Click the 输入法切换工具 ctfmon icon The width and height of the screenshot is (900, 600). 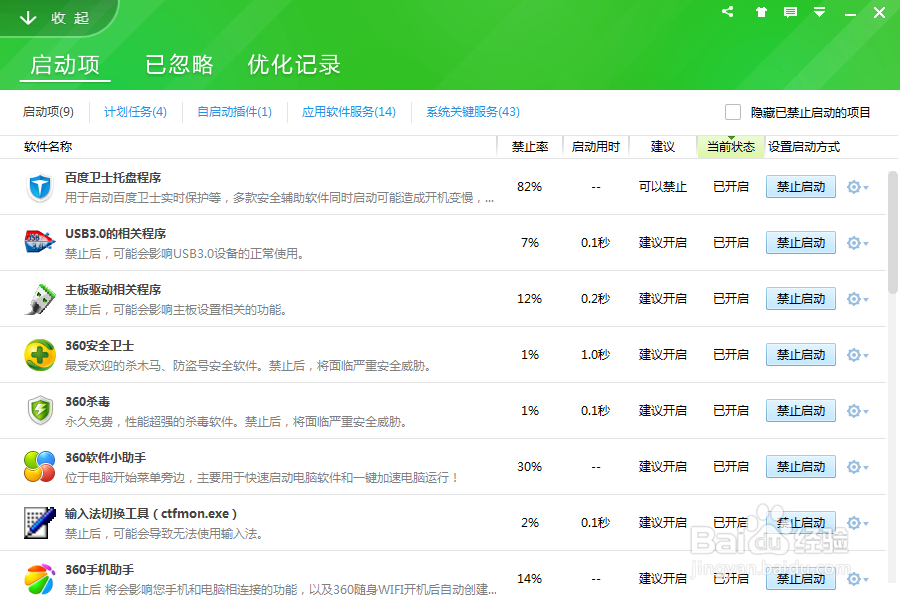(x=40, y=522)
